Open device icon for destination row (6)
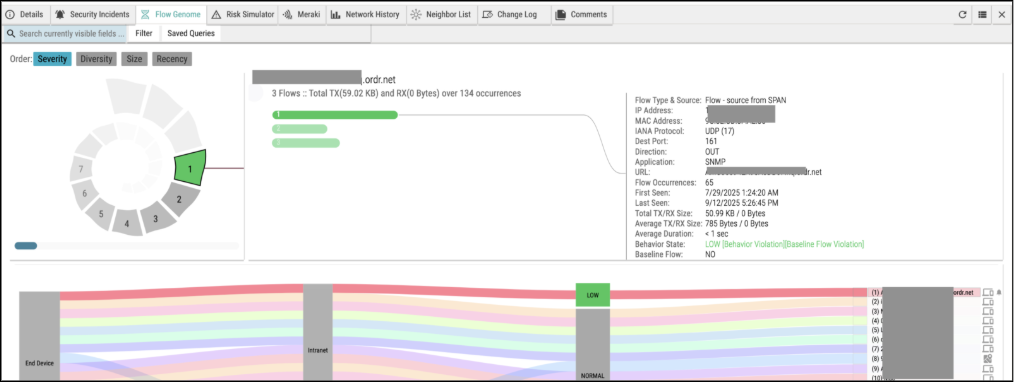 coord(988,340)
